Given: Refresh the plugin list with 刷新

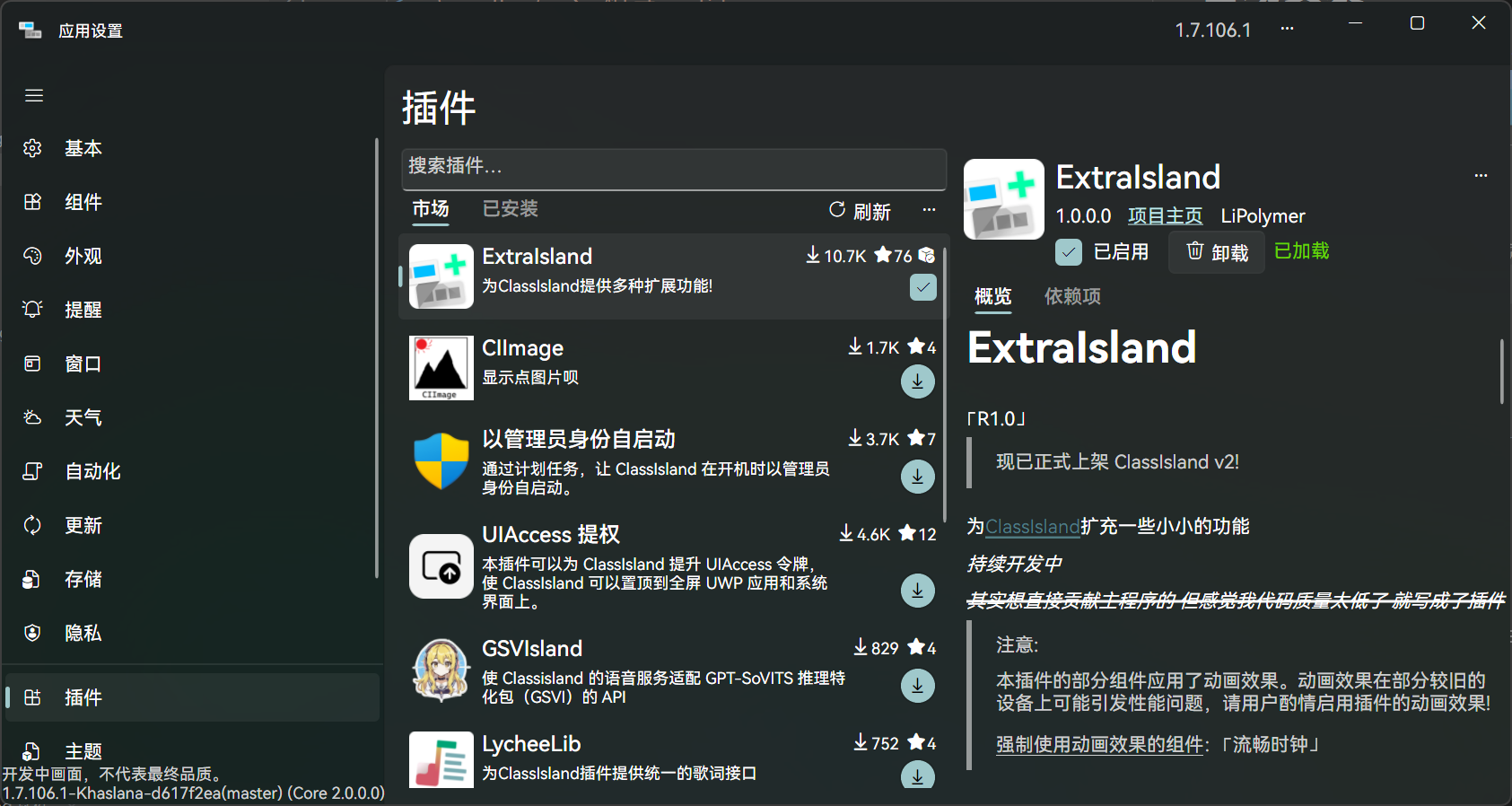Looking at the screenshot, I should [860, 211].
